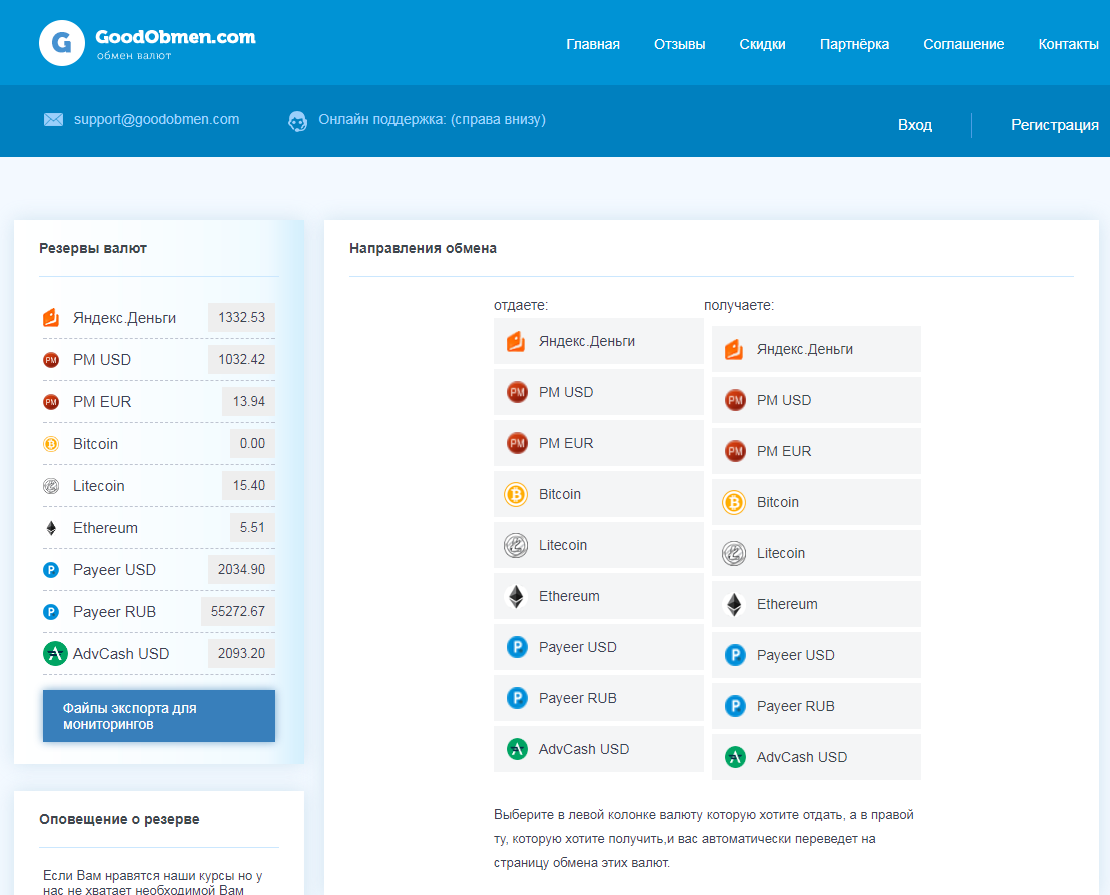1110x895 pixels.
Task: Click AdvCash USD icon in reserves list
Action: click(x=55, y=654)
